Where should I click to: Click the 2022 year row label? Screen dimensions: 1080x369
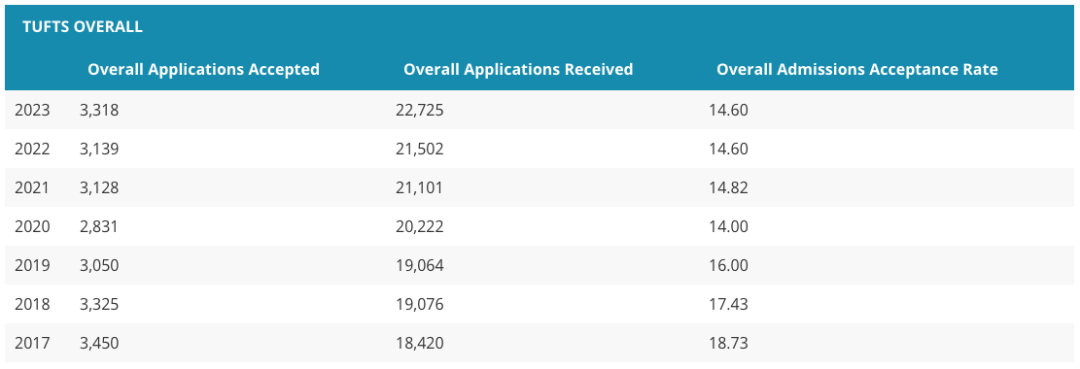(x=32, y=149)
